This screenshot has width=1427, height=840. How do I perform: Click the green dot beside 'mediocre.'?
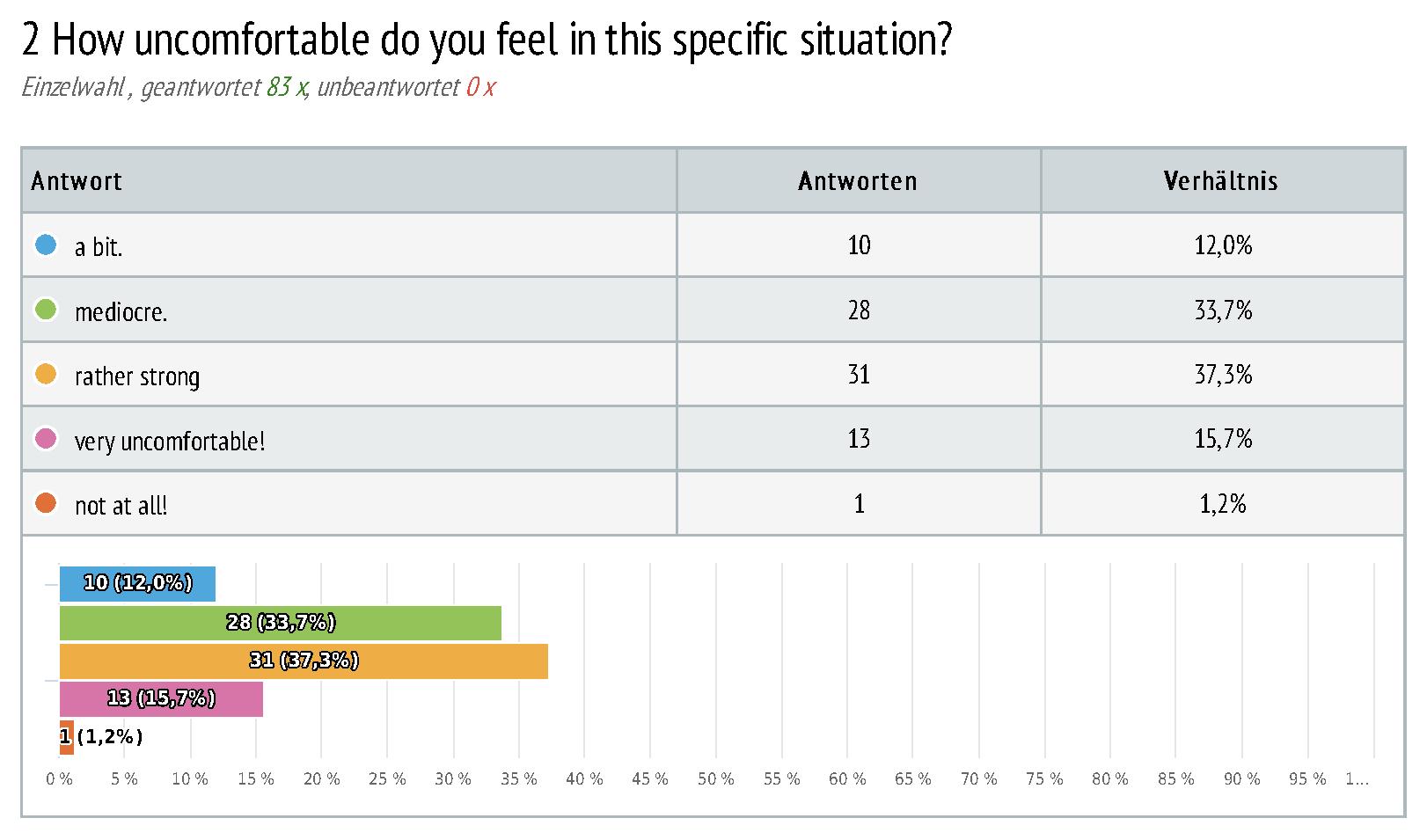coord(46,309)
